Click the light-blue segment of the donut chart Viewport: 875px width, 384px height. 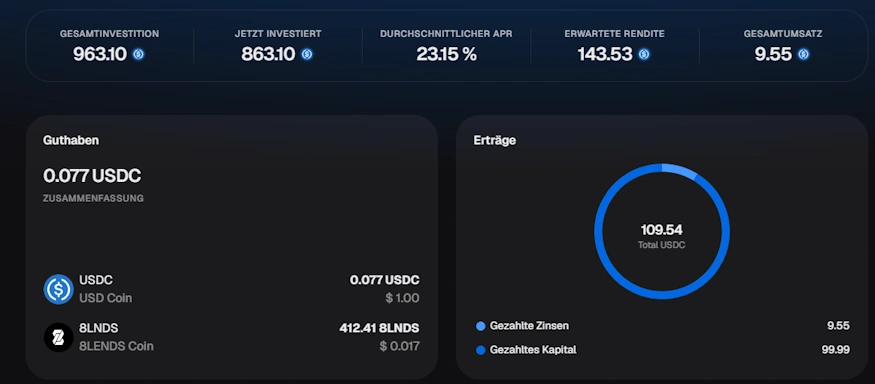680,170
